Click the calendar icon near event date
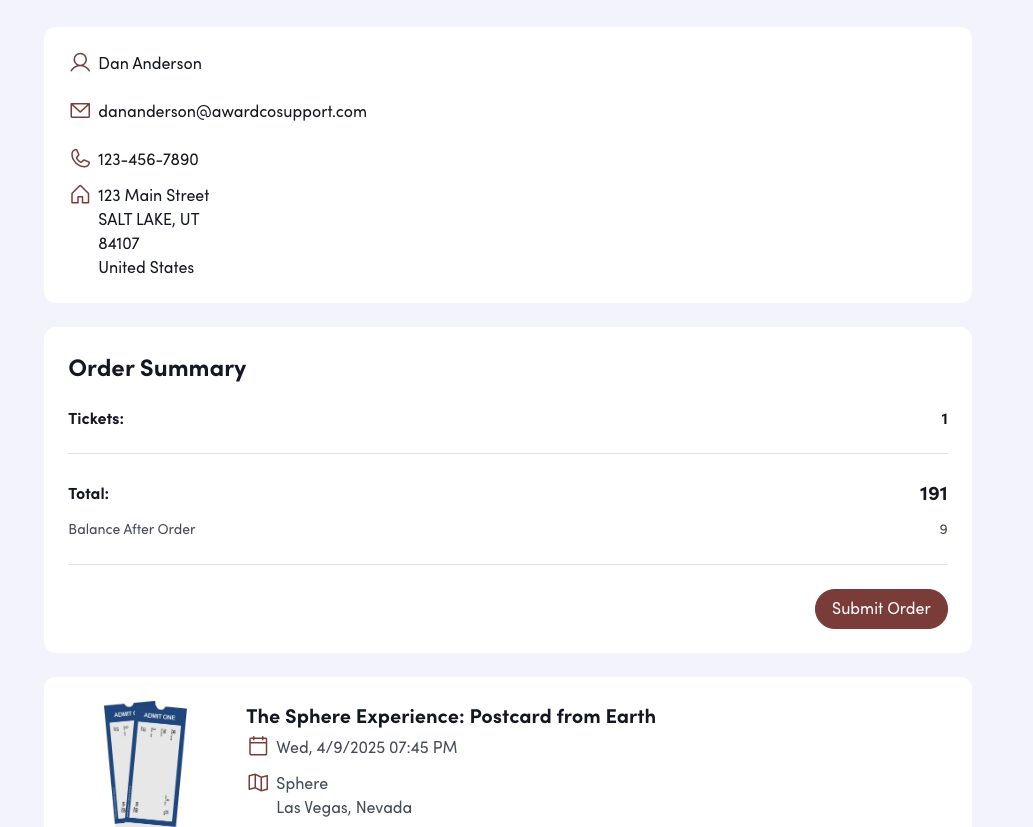Screen dimensions: 1033x827 click(x=258, y=746)
